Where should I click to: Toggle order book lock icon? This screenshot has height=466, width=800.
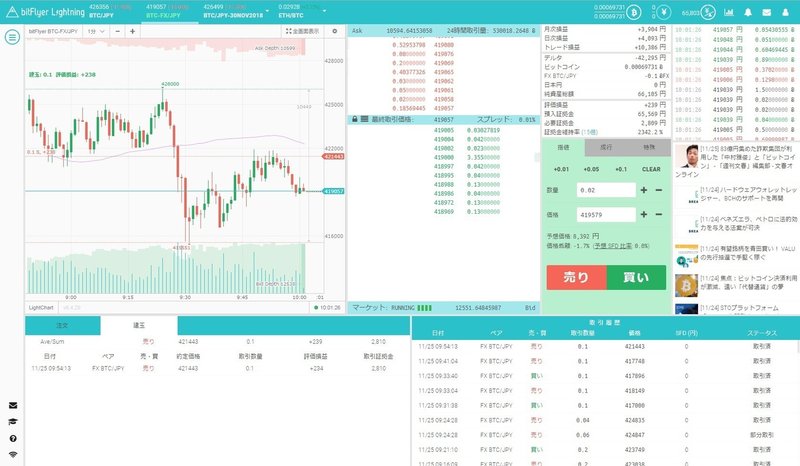coord(355,119)
